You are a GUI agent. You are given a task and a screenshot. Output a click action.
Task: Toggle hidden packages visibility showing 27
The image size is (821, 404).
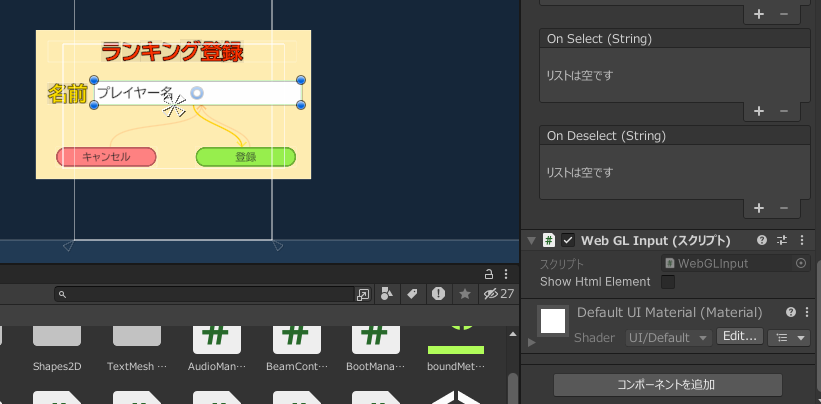tap(497, 294)
